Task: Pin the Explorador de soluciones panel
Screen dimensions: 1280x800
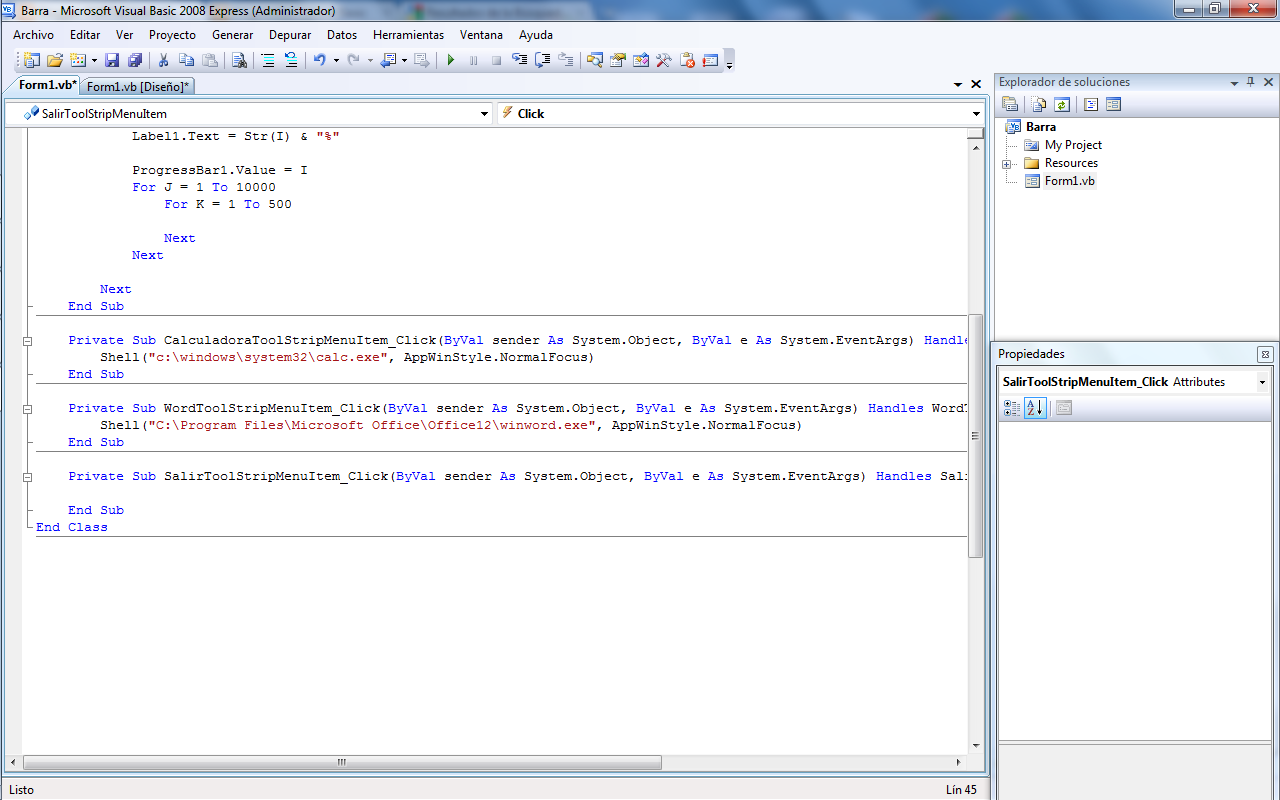Action: 1250,82
